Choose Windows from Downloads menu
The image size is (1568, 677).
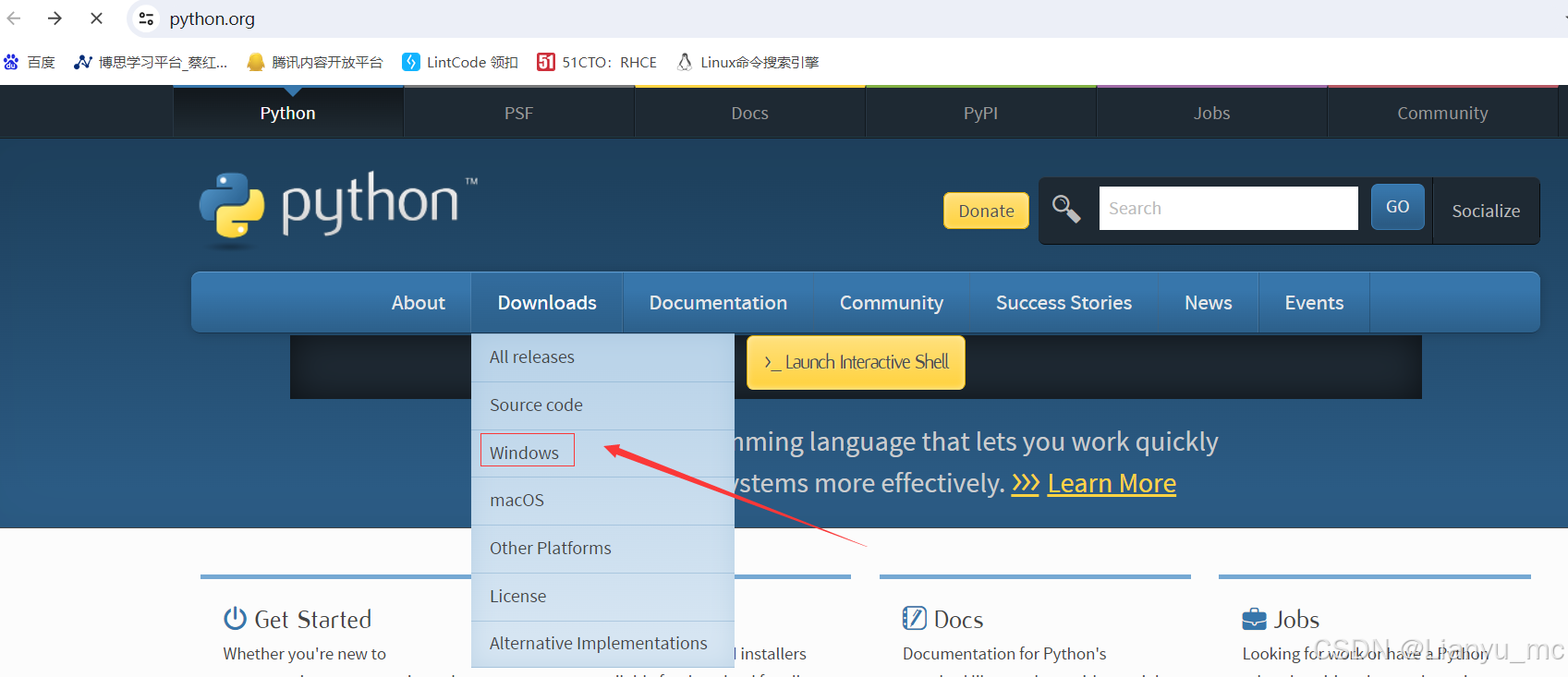click(x=602, y=453)
